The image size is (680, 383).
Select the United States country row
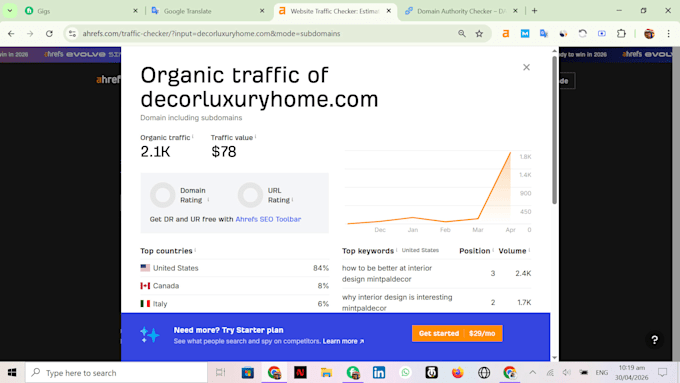click(x=234, y=268)
